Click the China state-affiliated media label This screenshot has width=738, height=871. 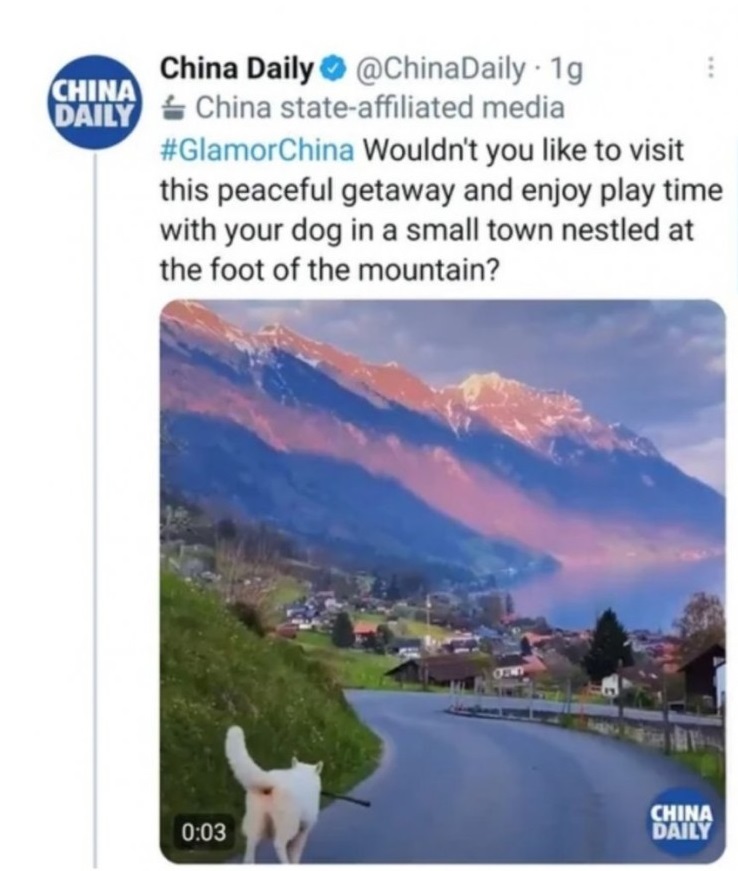click(379, 108)
